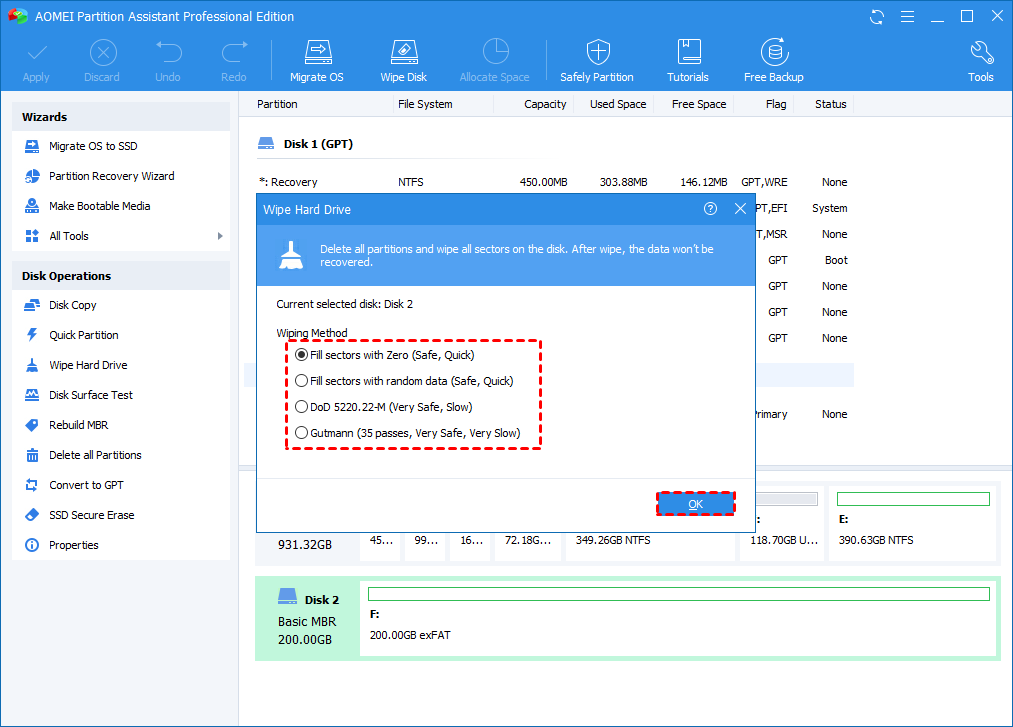Sort by Capacity column header

click(545, 104)
